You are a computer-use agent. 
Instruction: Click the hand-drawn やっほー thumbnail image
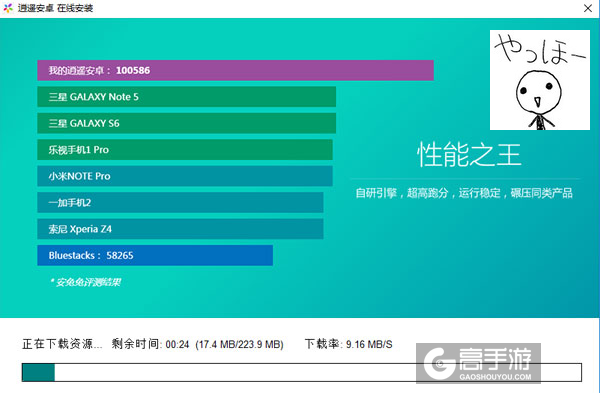click(x=540, y=80)
